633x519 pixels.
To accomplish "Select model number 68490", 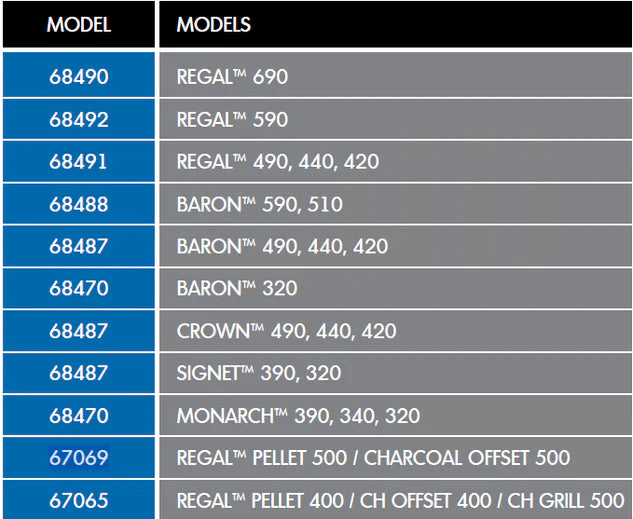I will (78, 76).
